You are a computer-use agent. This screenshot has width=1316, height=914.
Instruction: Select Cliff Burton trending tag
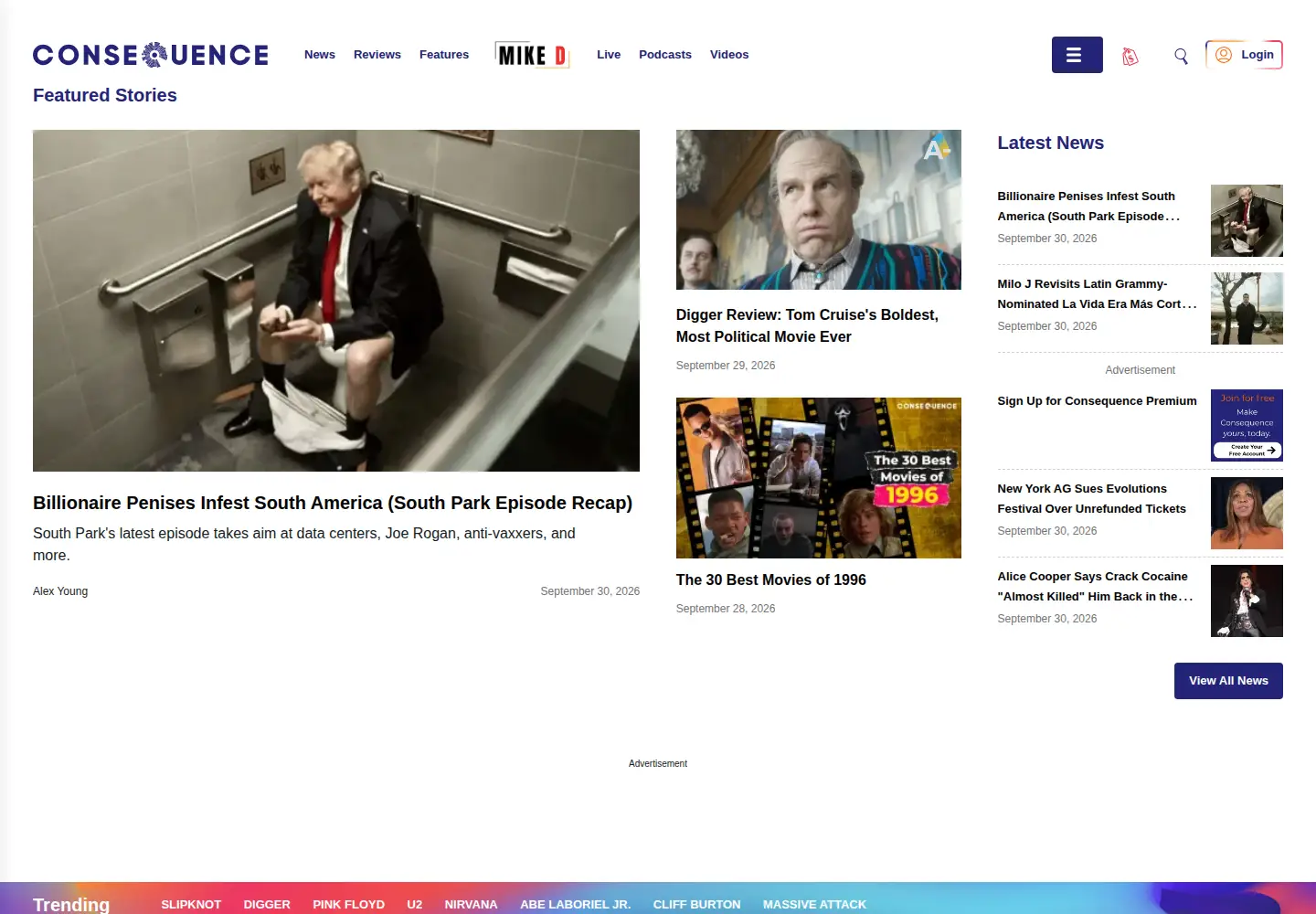696,904
